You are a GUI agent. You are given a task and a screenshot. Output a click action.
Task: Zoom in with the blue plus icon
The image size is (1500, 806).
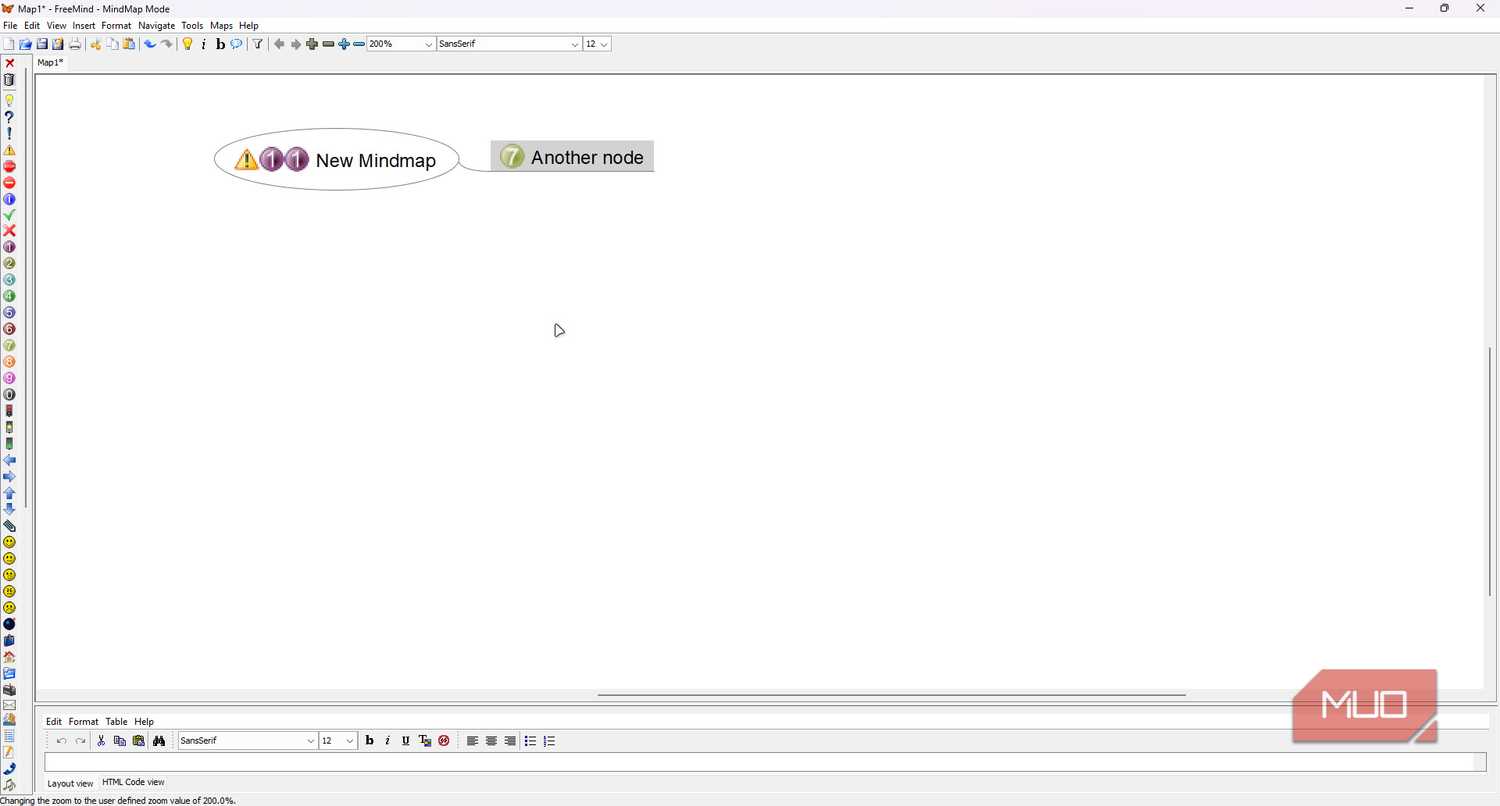pyautogui.click(x=344, y=44)
